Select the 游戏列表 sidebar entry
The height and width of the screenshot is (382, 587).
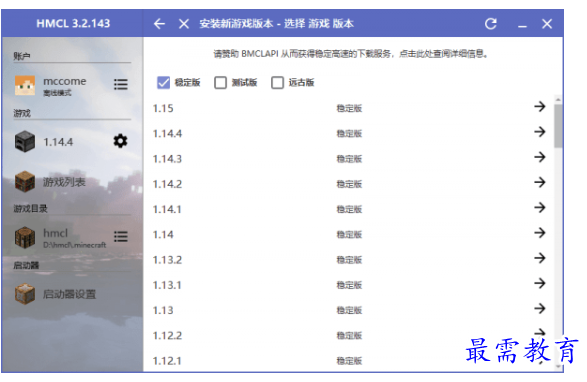64,182
